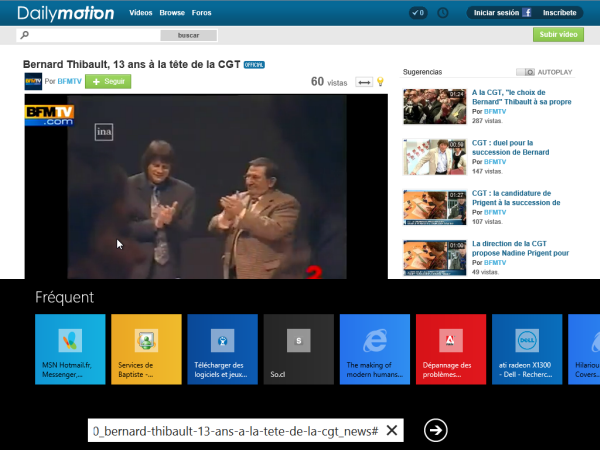Open BFMTV link under video title

[x=70, y=82]
